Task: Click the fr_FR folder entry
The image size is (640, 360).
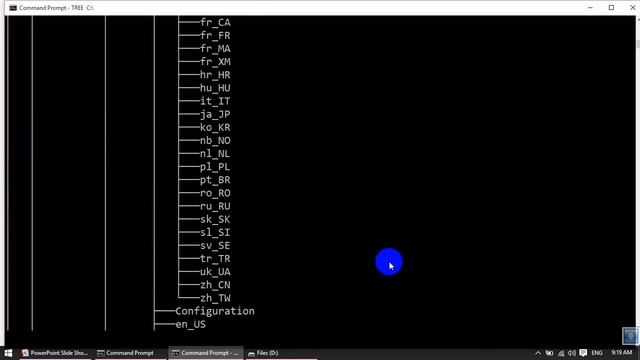Action: [x=215, y=36]
